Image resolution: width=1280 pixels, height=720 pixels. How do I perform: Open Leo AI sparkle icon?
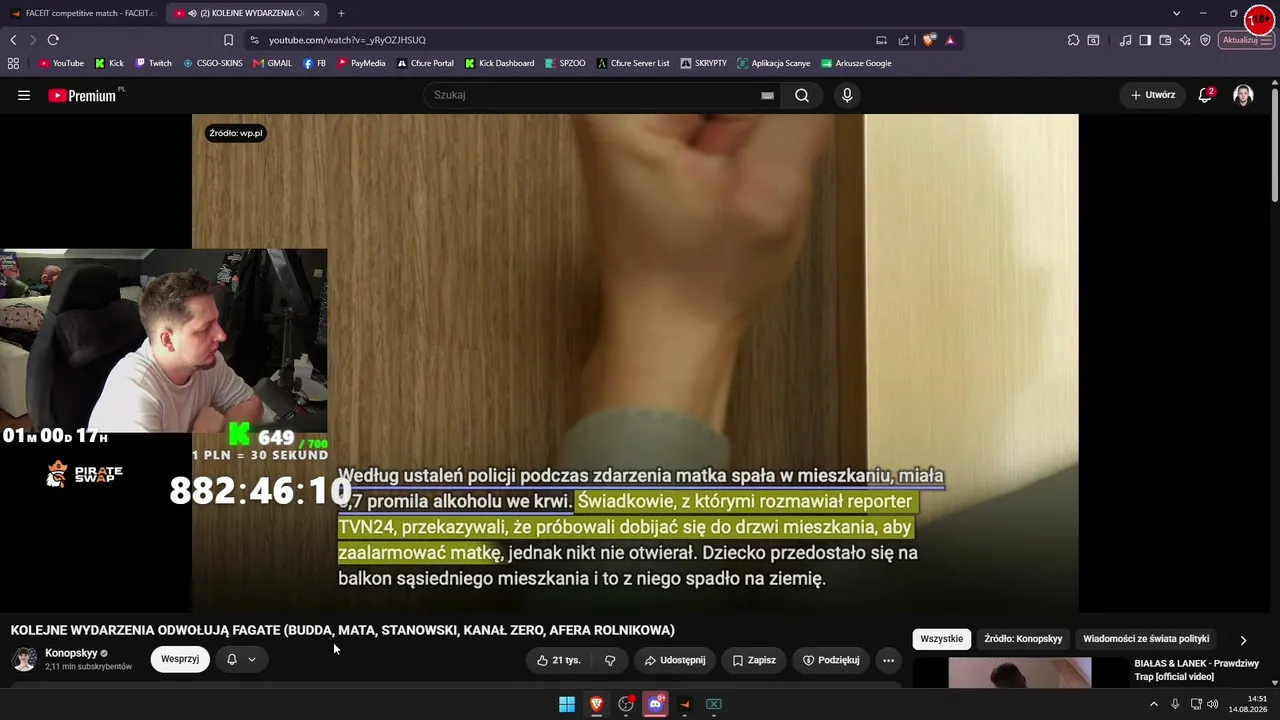coord(1185,40)
